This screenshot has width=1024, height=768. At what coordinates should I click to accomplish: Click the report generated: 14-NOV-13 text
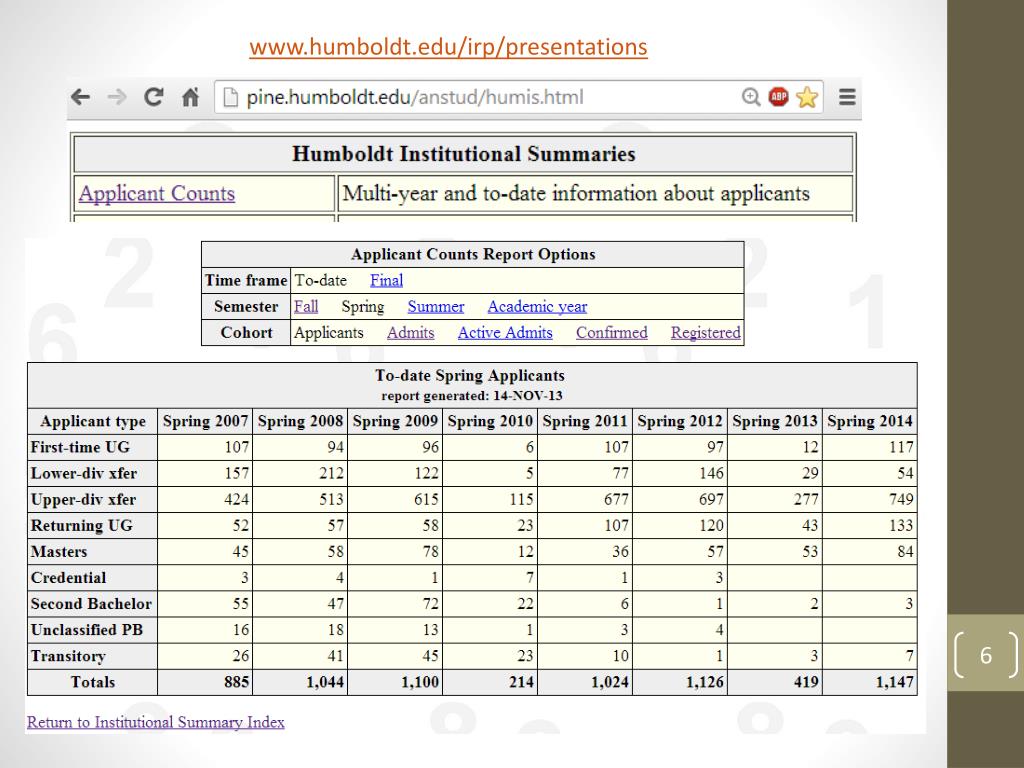(472, 396)
